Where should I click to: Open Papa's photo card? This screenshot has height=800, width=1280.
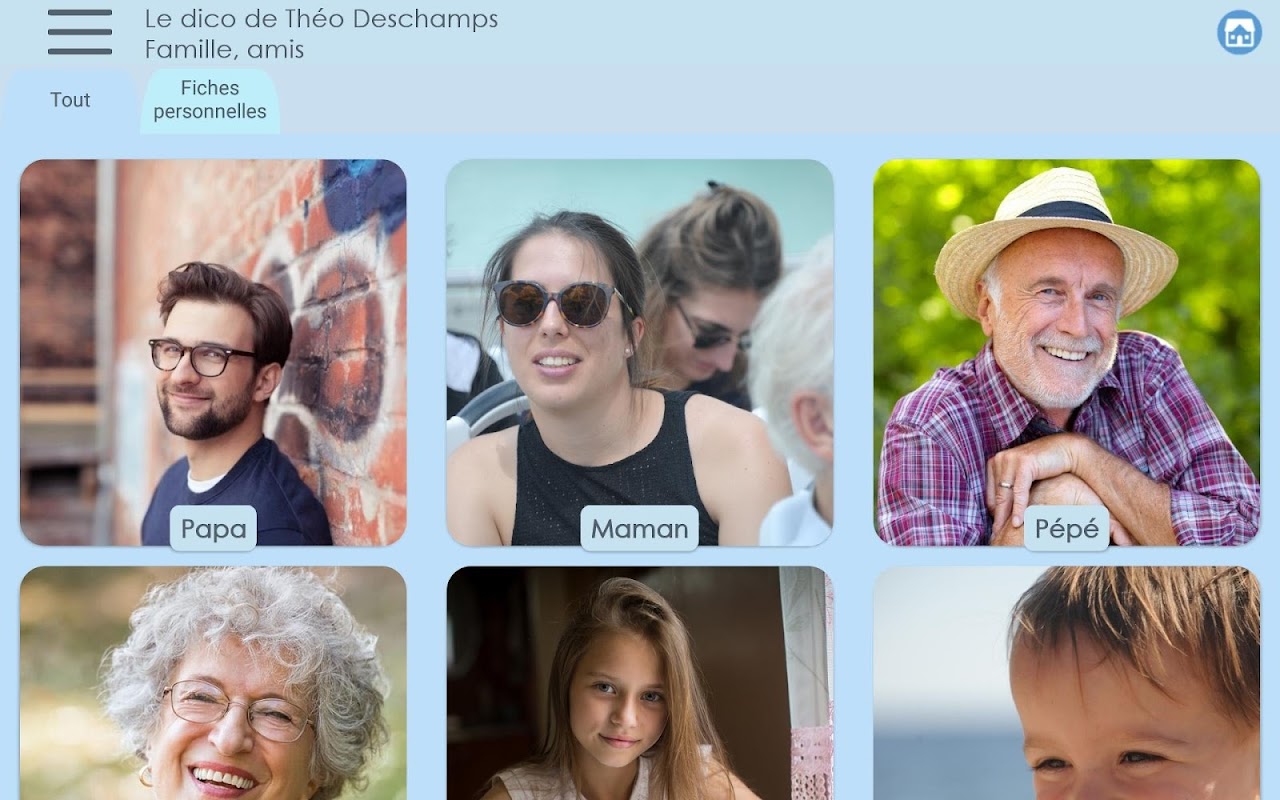pyautogui.click(x=213, y=352)
